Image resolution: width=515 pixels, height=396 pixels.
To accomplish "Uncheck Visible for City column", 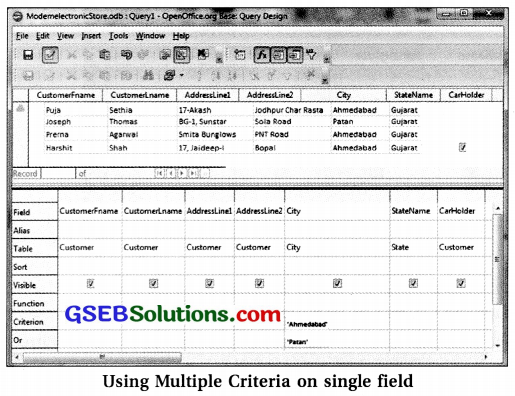I will click(337, 284).
